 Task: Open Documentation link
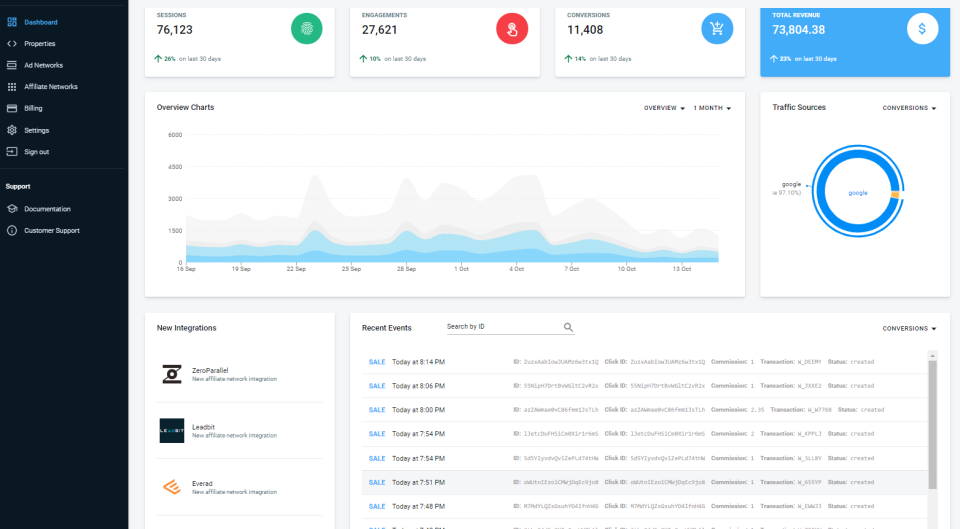click(47, 209)
